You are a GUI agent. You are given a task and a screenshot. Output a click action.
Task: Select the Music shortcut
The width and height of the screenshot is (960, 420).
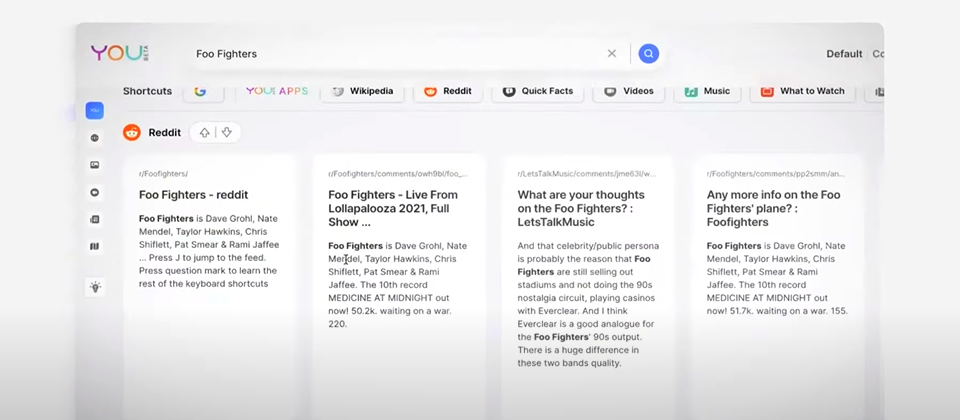pyautogui.click(x=707, y=91)
